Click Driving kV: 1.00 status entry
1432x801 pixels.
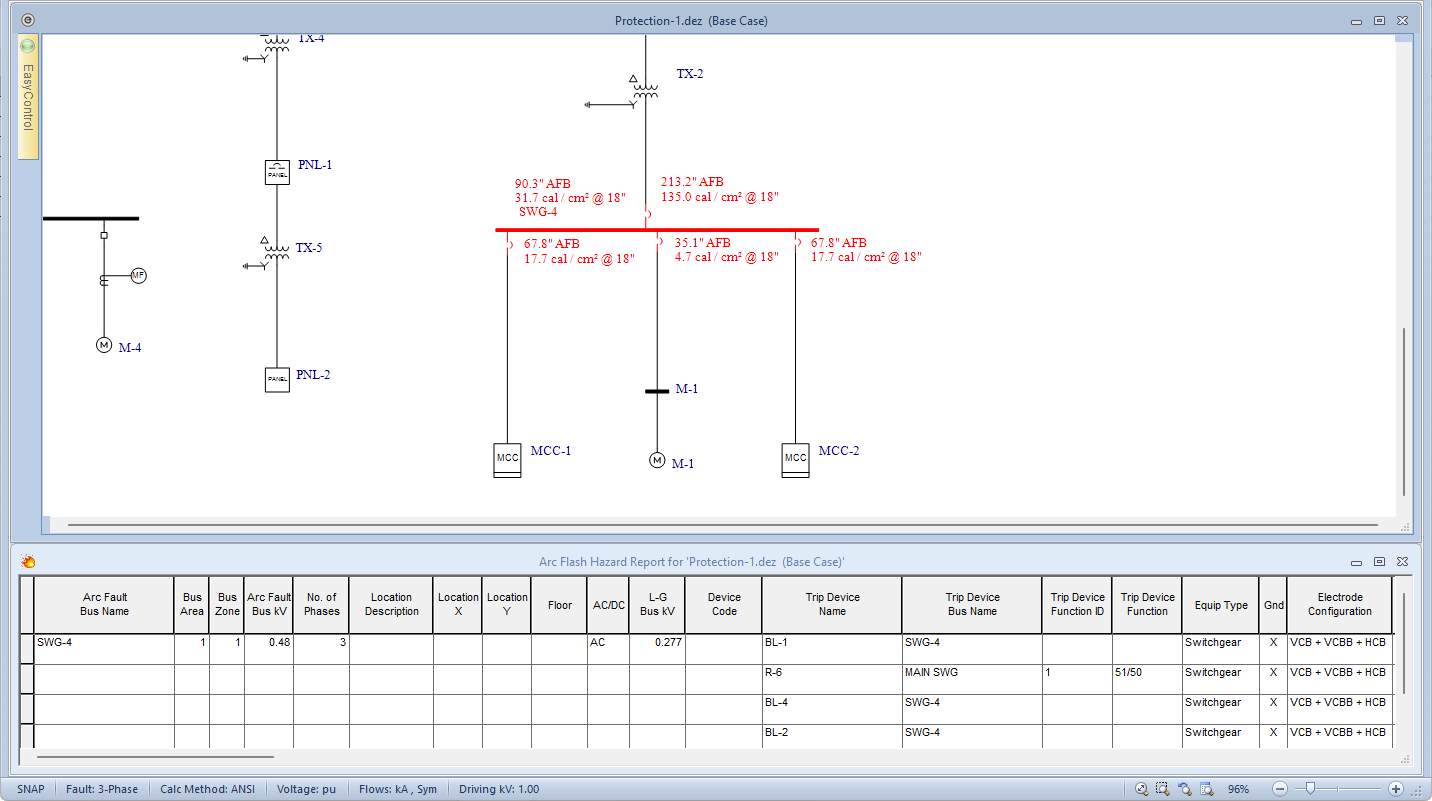498,789
